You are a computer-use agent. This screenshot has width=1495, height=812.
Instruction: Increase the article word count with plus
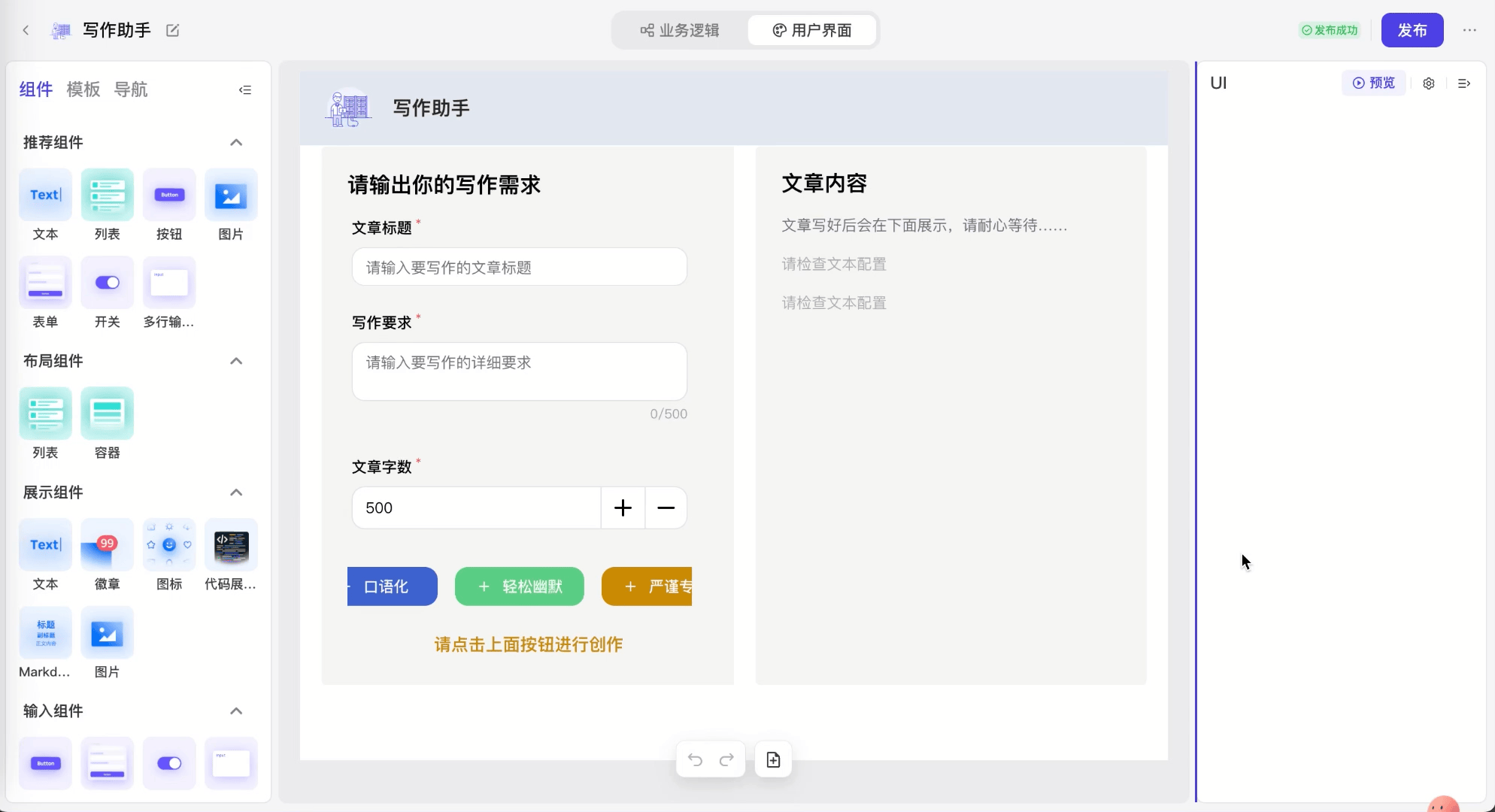click(x=623, y=508)
